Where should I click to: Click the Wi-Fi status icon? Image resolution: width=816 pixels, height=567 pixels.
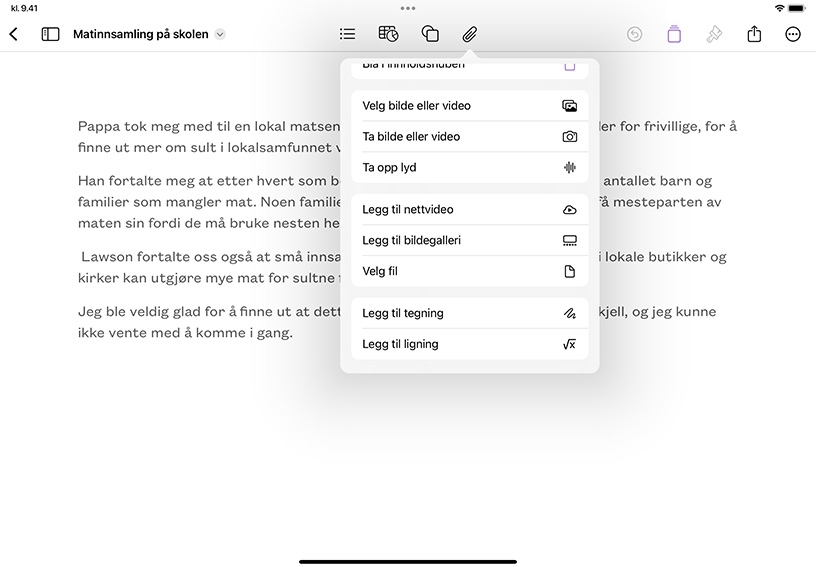[x=779, y=8]
